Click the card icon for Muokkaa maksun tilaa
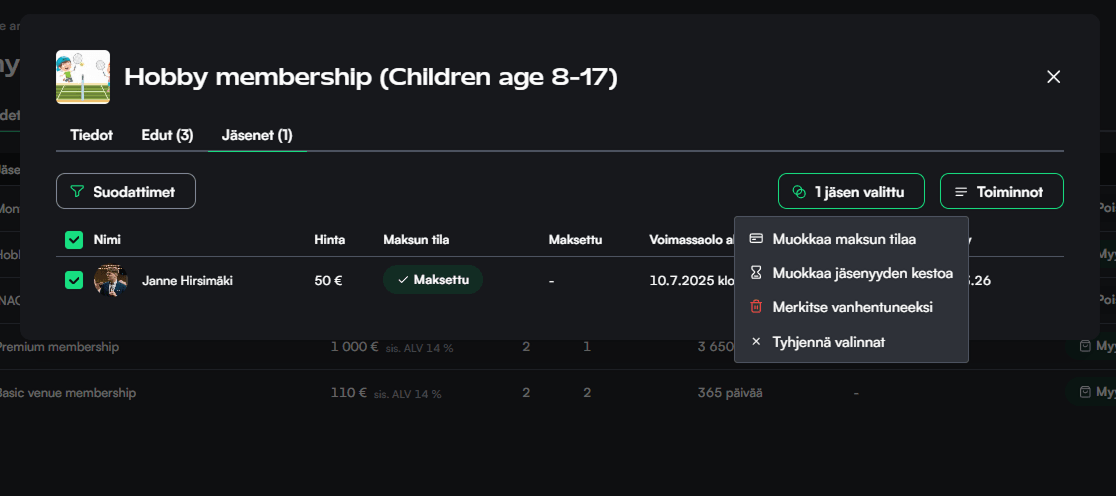 756,239
